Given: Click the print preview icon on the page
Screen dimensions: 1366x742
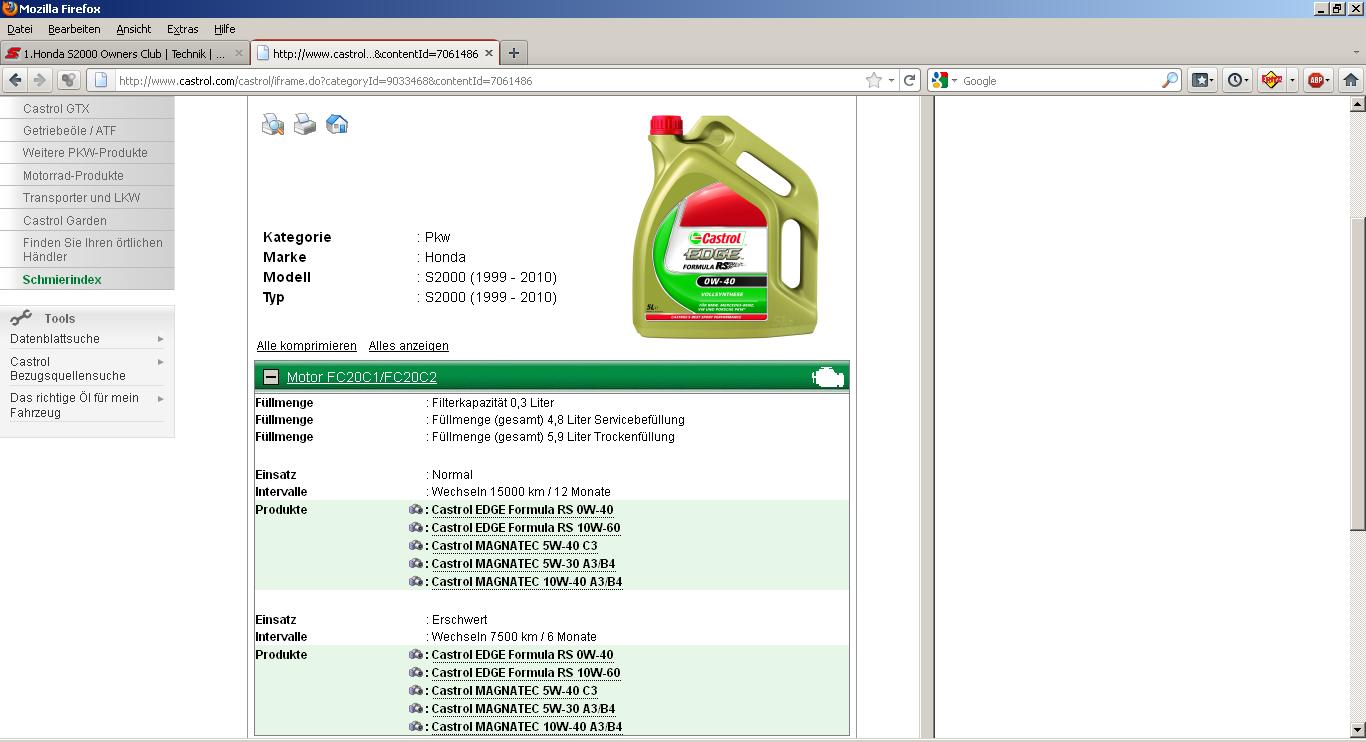Looking at the screenshot, I should point(272,124).
